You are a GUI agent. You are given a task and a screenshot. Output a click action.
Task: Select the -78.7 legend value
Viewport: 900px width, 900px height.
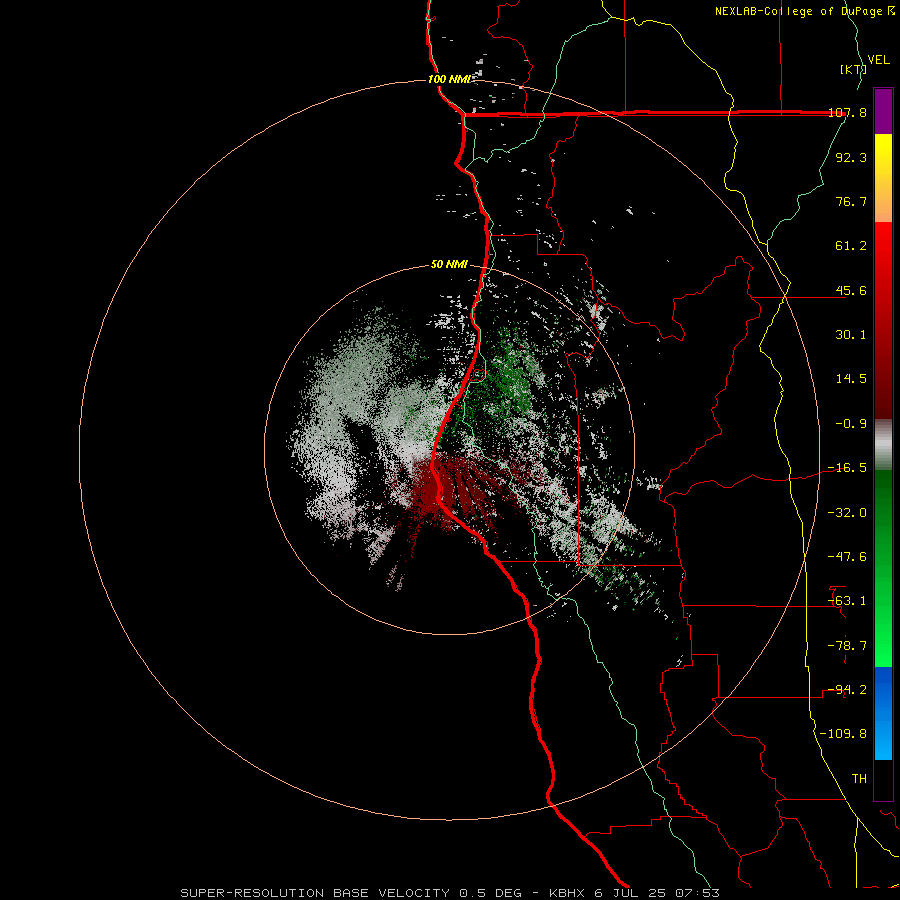click(x=847, y=646)
